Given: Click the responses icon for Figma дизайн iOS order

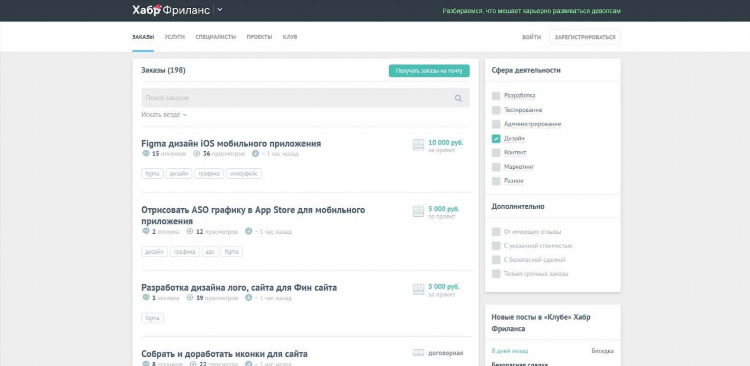Looking at the screenshot, I should pyautogui.click(x=146, y=154).
